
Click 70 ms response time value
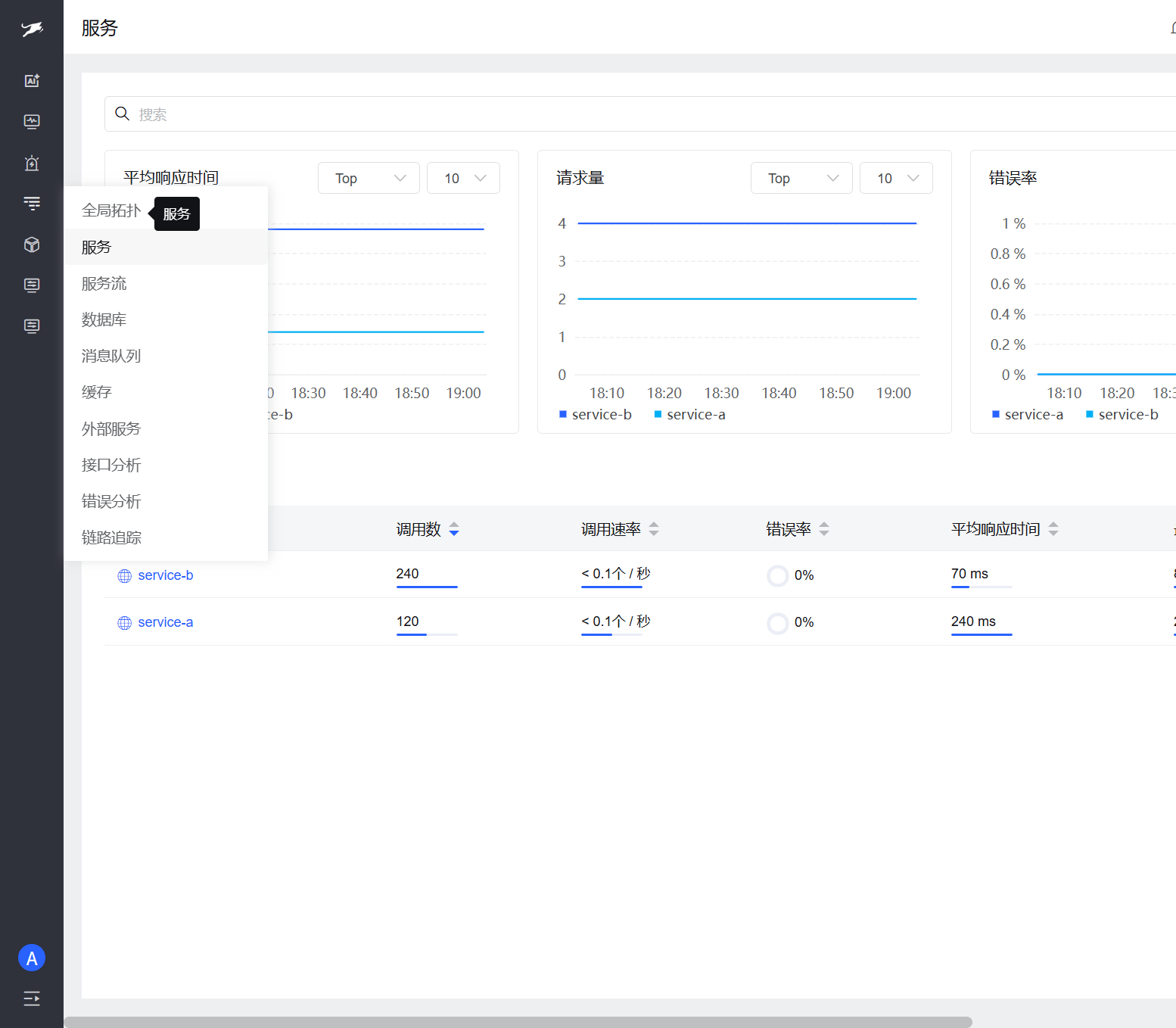point(969,574)
